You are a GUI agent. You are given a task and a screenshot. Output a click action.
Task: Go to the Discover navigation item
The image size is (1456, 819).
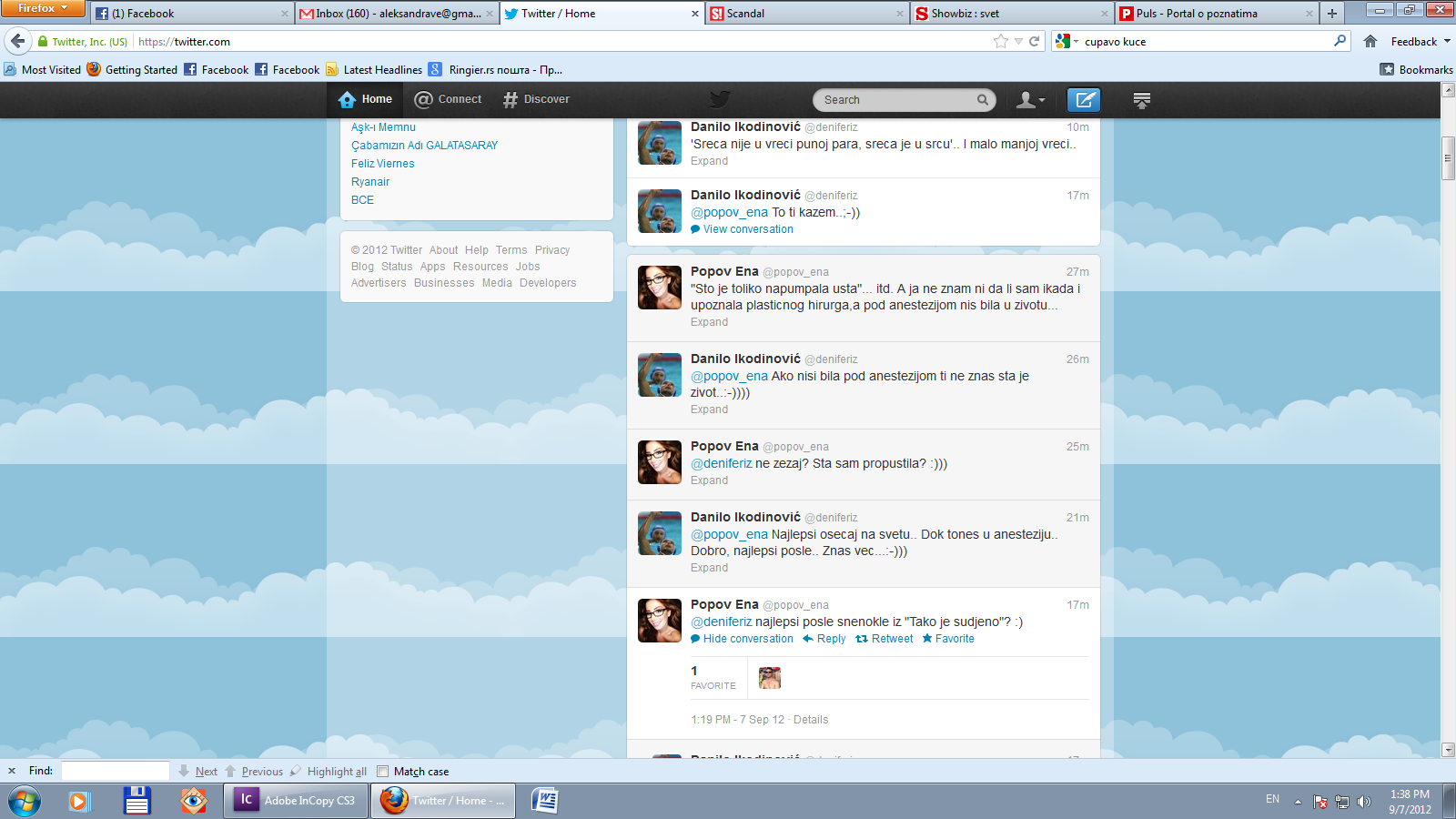pos(537,99)
